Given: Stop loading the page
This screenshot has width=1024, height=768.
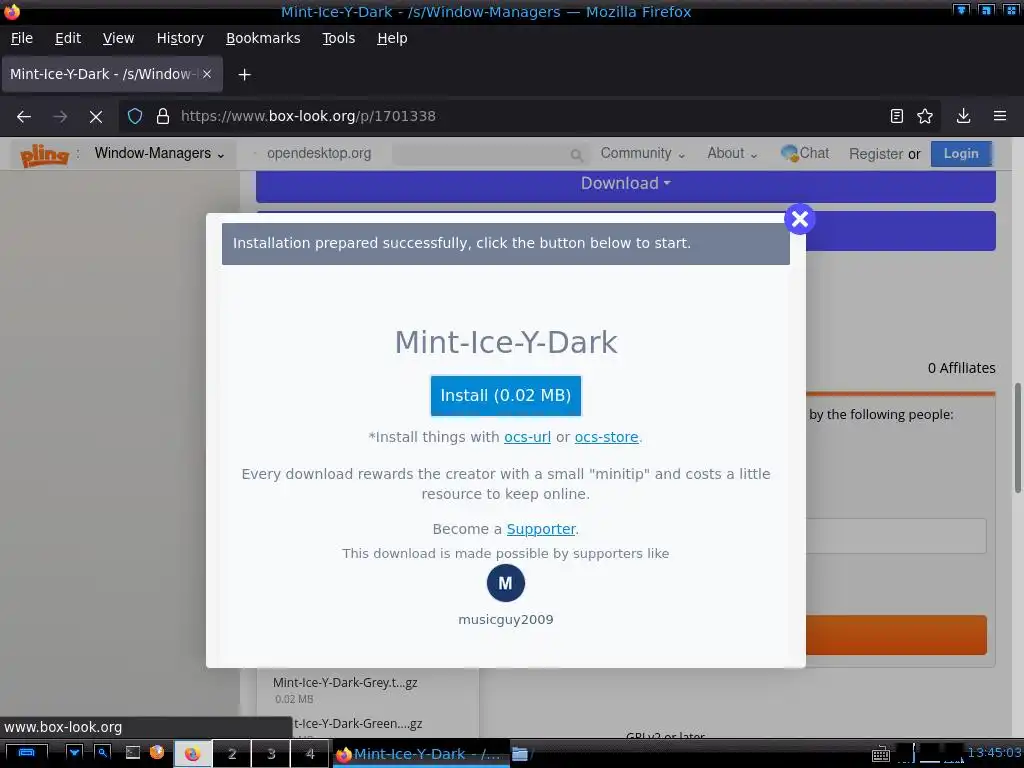Looking at the screenshot, I should [x=96, y=117].
